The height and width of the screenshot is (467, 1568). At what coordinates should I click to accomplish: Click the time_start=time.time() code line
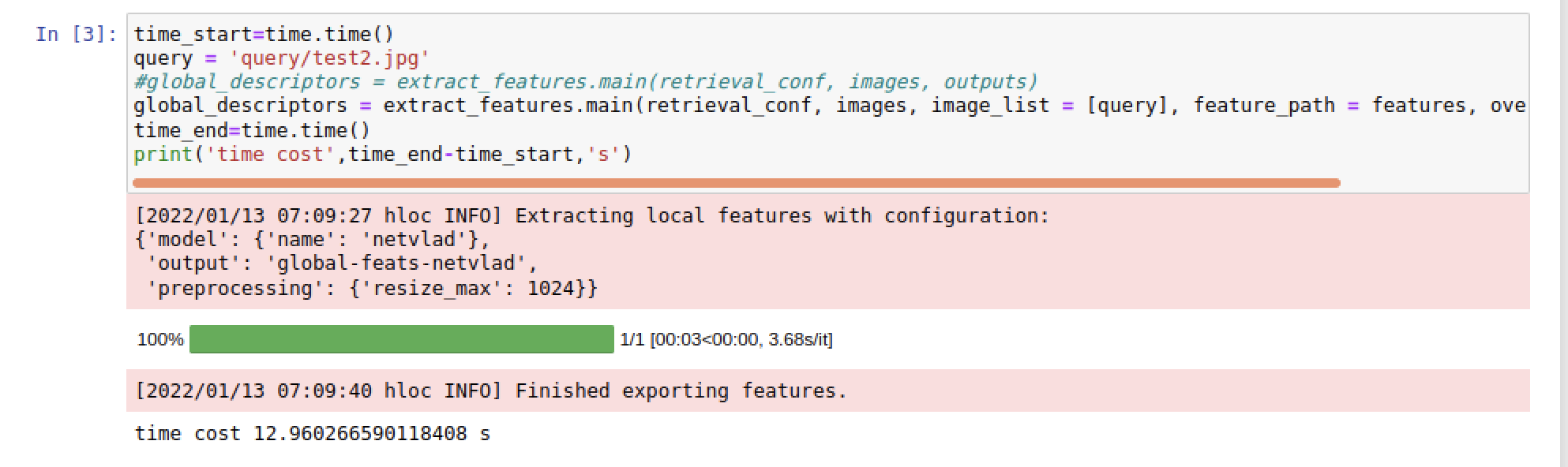[x=264, y=34]
